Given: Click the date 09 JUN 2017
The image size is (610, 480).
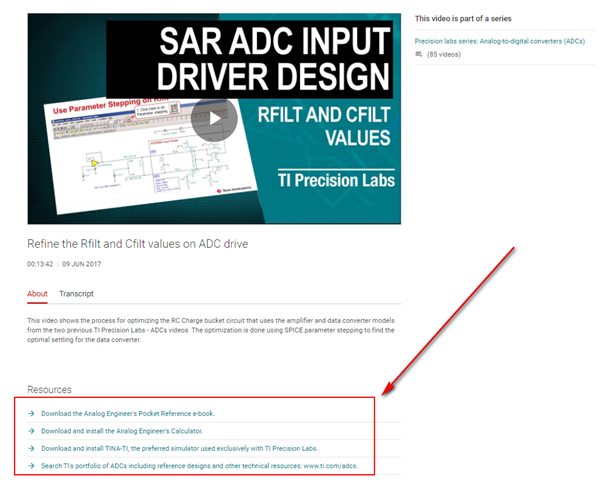Looking at the screenshot, I should pyautogui.click(x=82, y=264).
